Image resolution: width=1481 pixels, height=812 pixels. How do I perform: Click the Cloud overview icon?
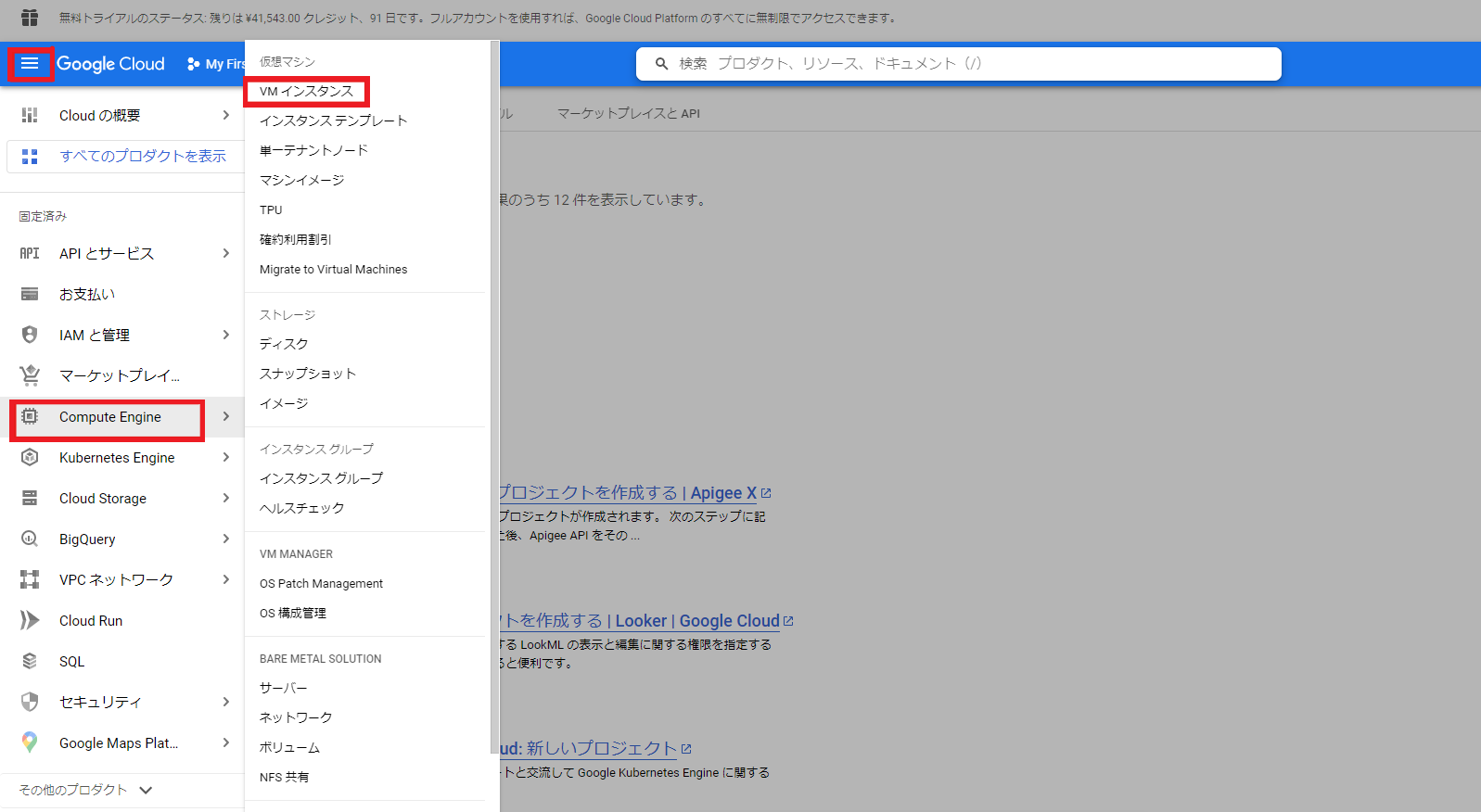pos(30,115)
